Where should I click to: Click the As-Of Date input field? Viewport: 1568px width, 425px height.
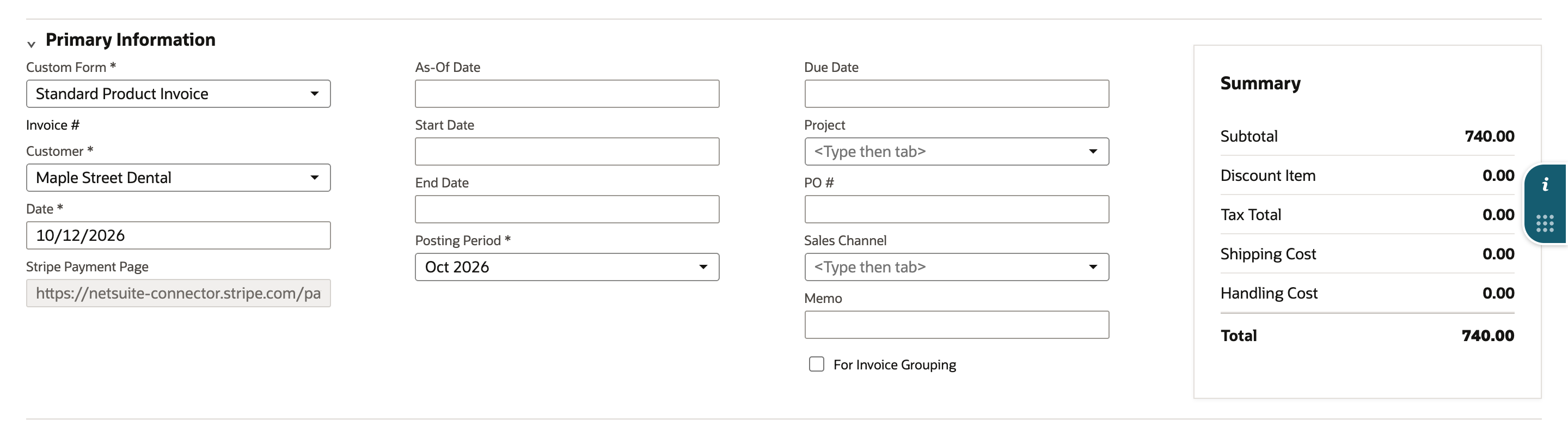click(567, 94)
